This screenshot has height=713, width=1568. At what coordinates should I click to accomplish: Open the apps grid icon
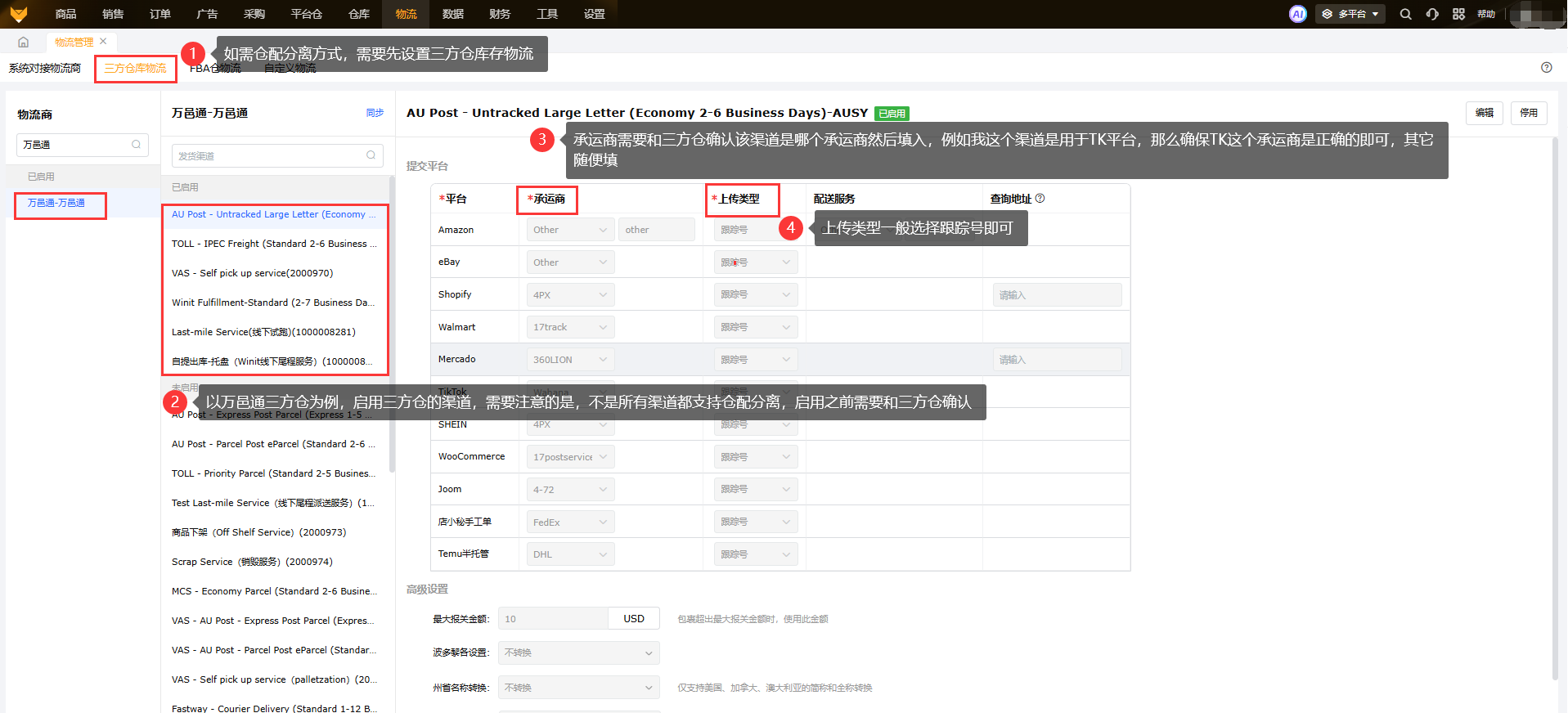pyautogui.click(x=1458, y=14)
